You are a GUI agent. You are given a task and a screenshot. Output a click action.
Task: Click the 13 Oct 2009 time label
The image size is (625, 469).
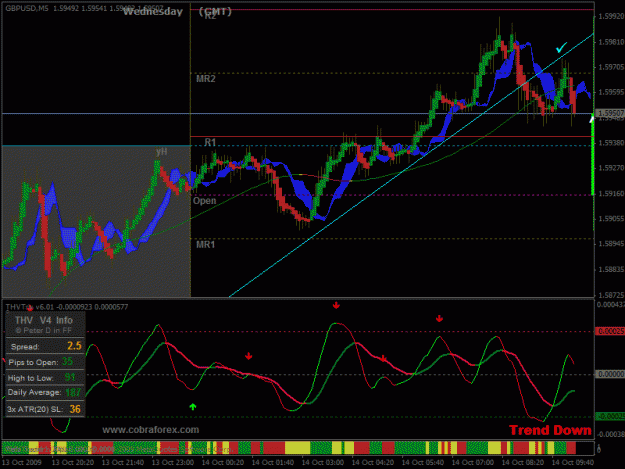(22, 463)
